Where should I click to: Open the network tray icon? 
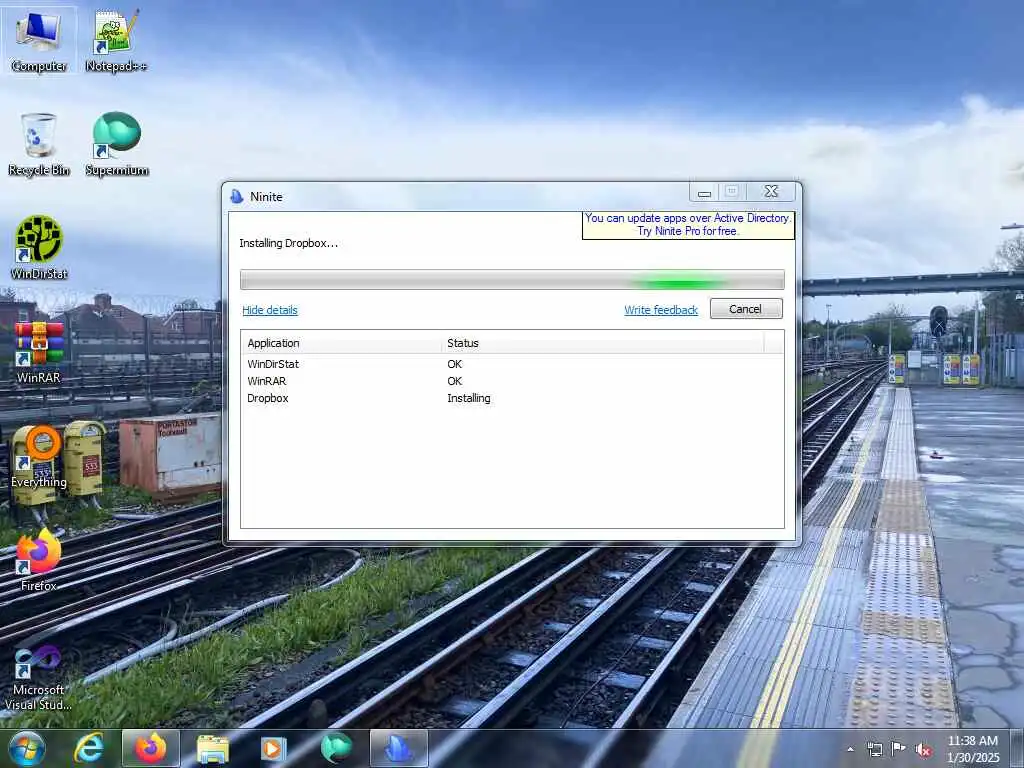(874, 749)
